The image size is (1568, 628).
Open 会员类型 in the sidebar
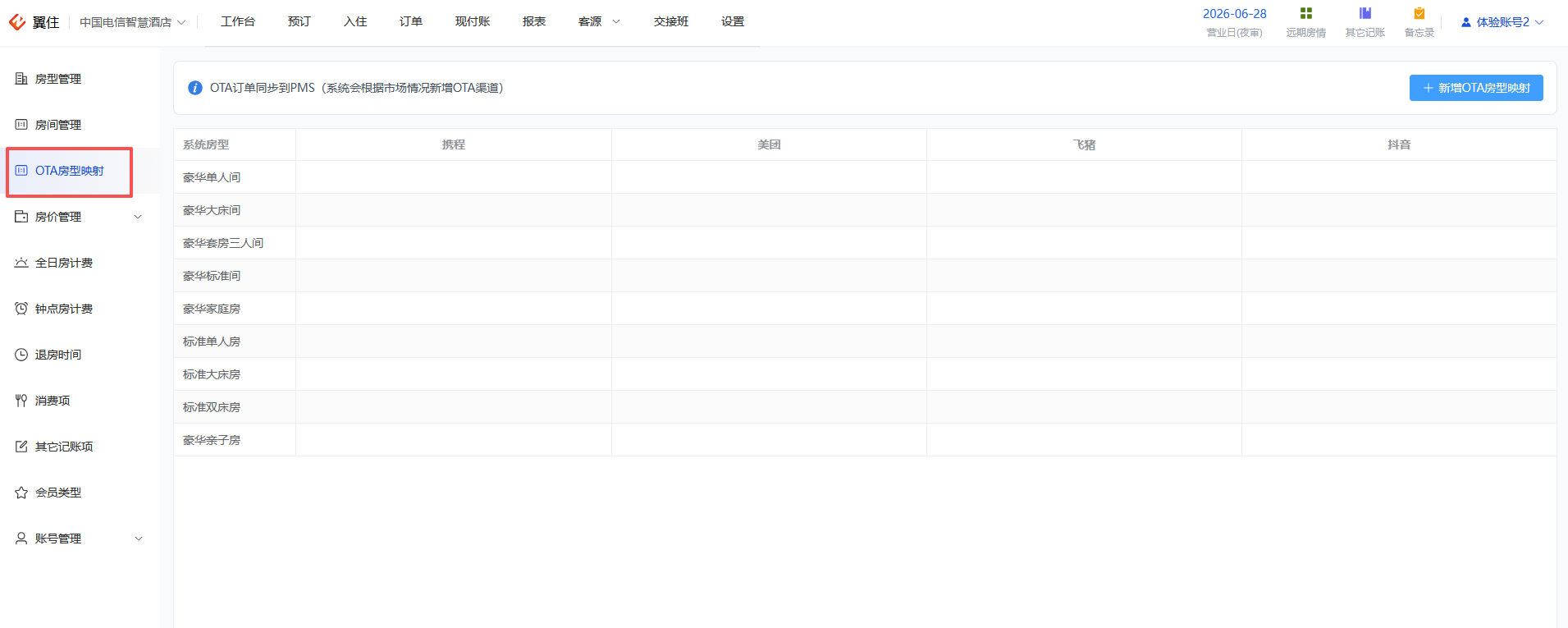58,493
